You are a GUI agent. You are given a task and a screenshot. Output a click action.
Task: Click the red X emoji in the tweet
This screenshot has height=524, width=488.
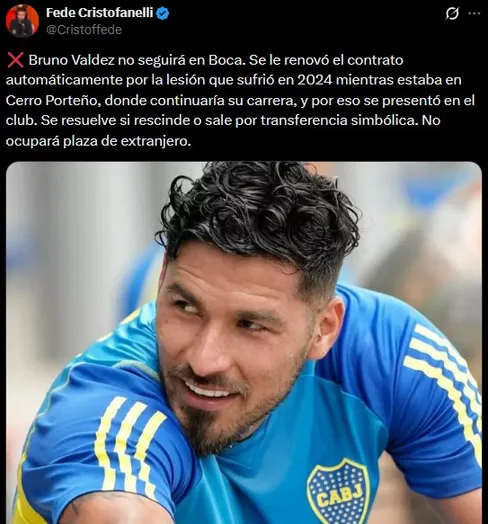coord(15,60)
